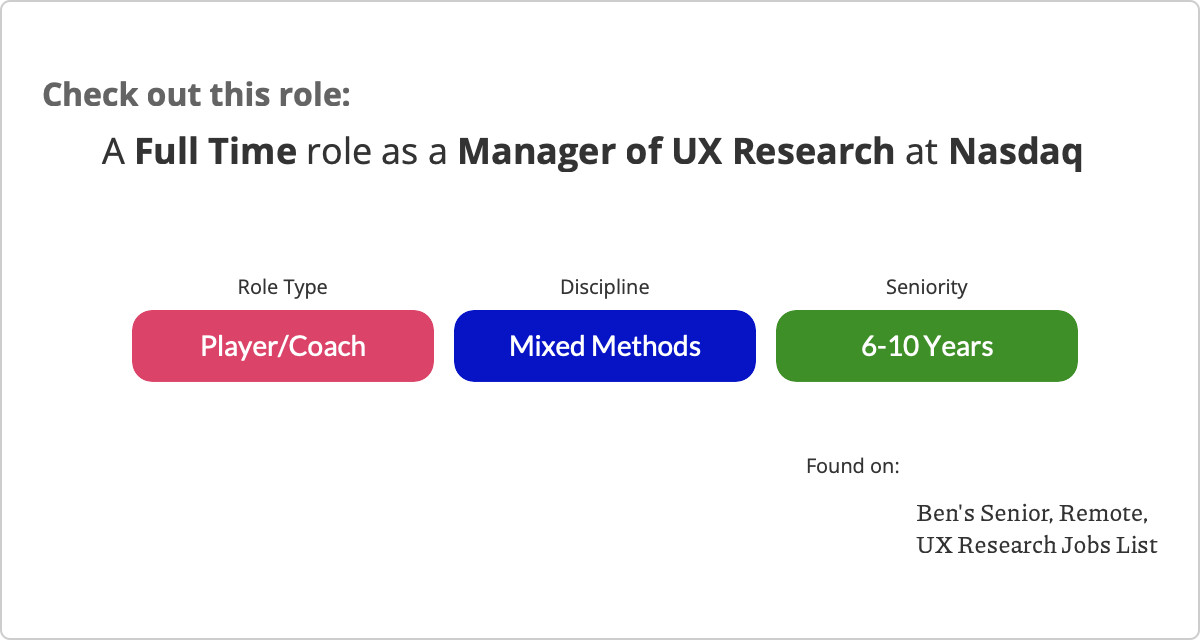The height and width of the screenshot is (640, 1200).
Task: Click the green 6-10 Years badge
Action: (927, 346)
